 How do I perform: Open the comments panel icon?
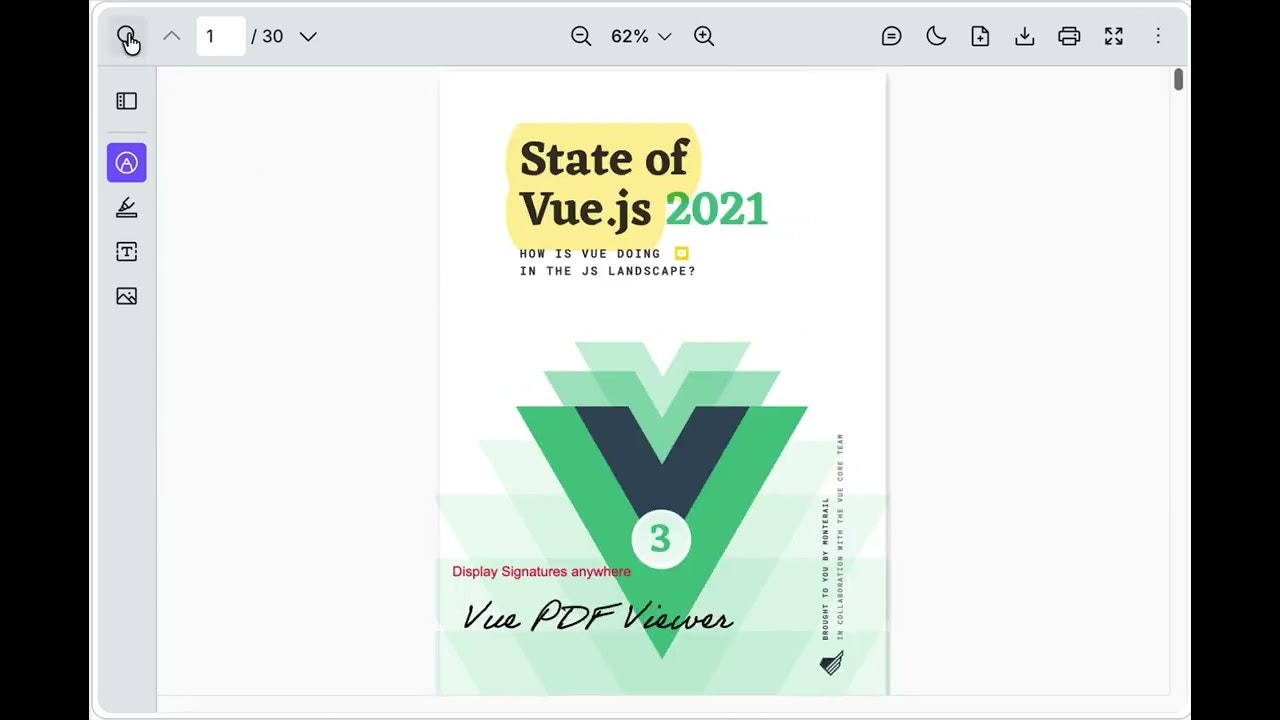(x=891, y=36)
